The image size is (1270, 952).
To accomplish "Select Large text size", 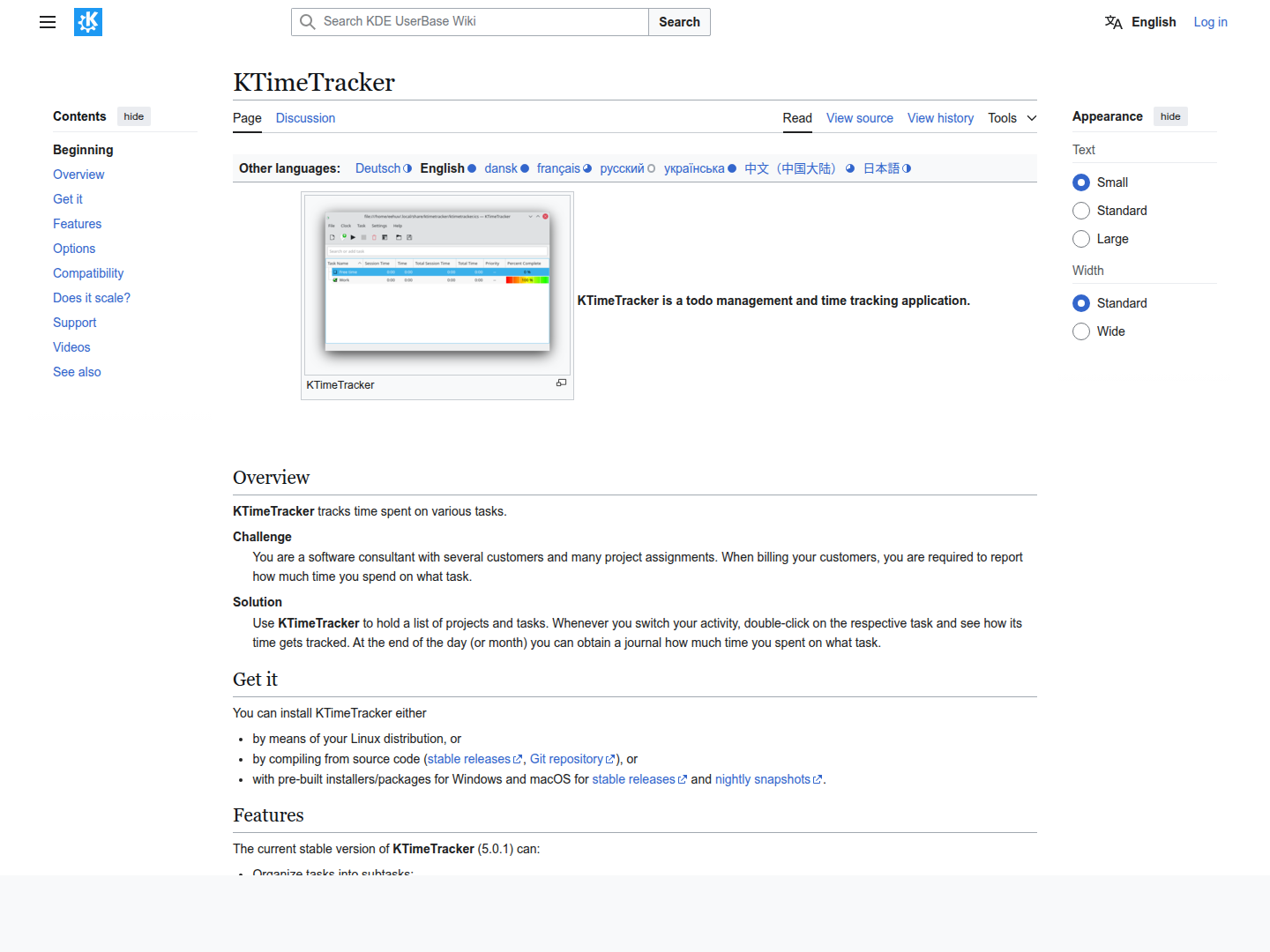I will (1081, 239).
